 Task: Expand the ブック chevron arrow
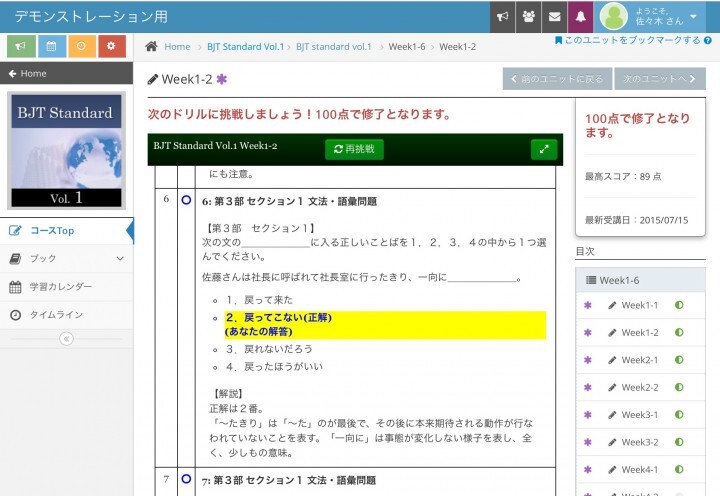(x=120, y=259)
